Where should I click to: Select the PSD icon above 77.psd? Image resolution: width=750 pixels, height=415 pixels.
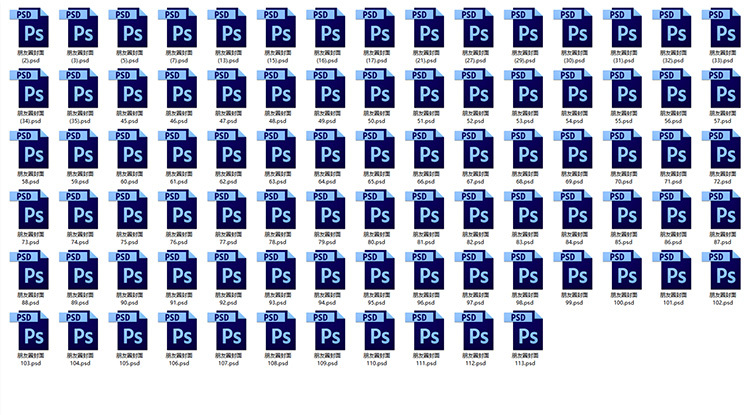tap(227, 209)
